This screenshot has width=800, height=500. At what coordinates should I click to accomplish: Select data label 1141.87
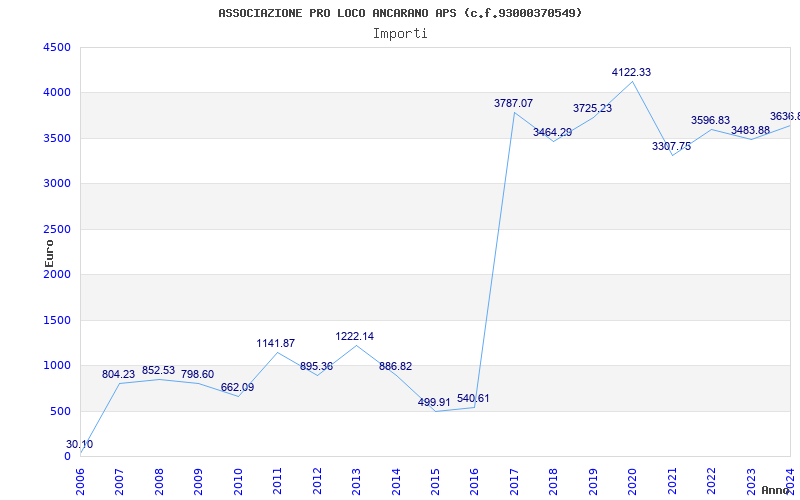(276, 343)
